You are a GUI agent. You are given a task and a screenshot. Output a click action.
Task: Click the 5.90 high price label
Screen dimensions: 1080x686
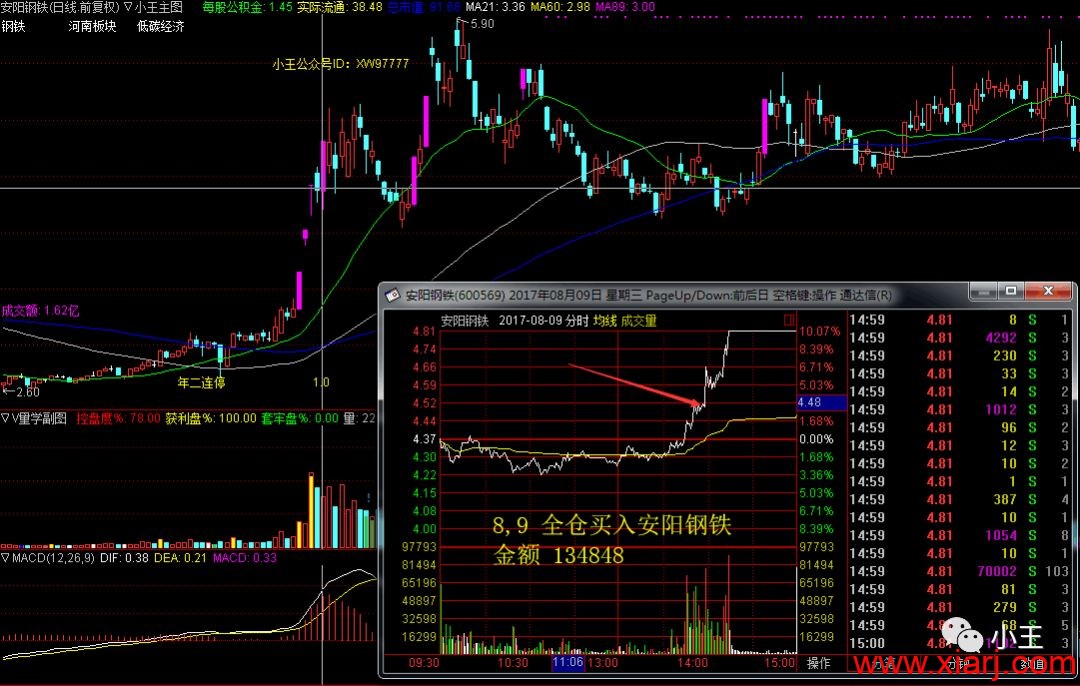(482, 23)
